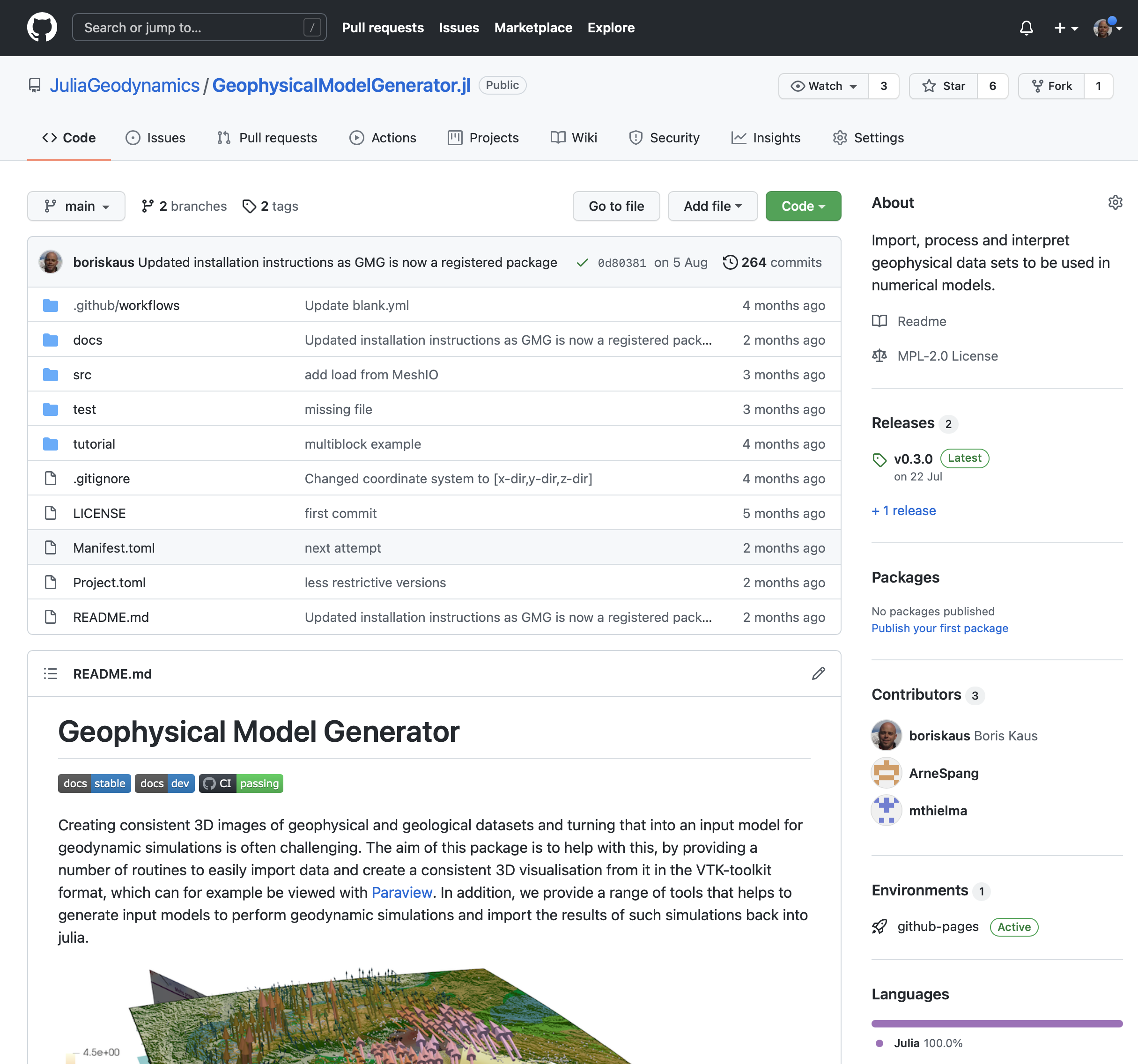The image size is (1138, 1064).
Task: Click the green commit status checkmark
Action: (x=582, y=263)
